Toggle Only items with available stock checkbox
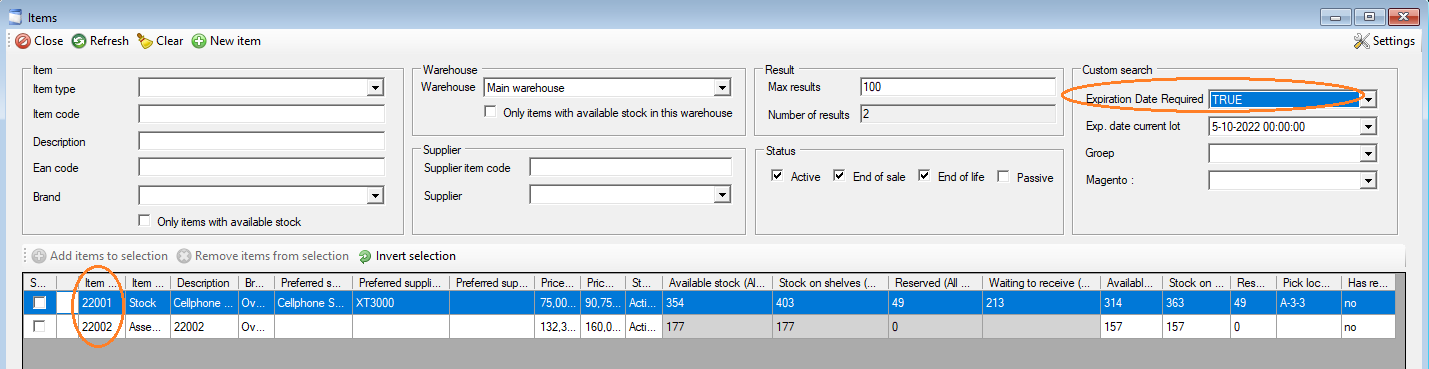Viewport: 1429px width, 369px height. [145, 221]
